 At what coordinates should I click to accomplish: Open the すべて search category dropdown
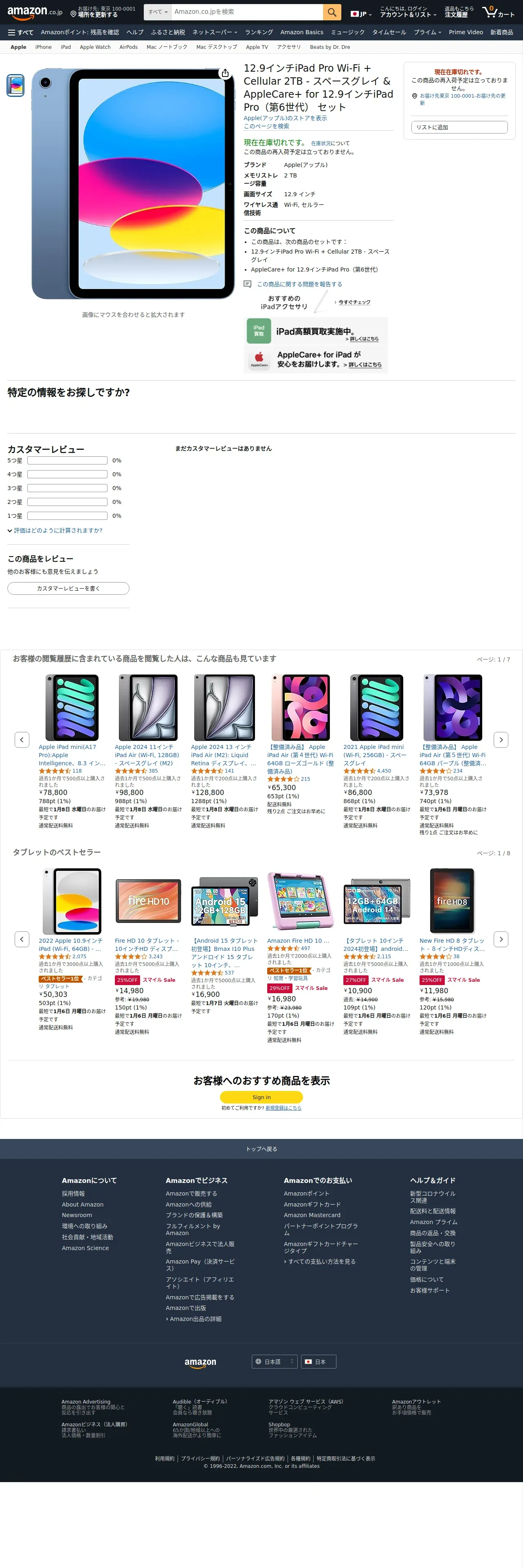click(x=158, y=12)
